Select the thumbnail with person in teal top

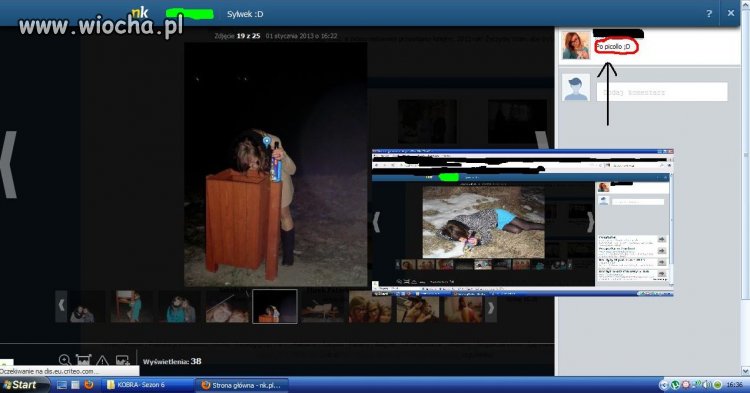[132, 306]
